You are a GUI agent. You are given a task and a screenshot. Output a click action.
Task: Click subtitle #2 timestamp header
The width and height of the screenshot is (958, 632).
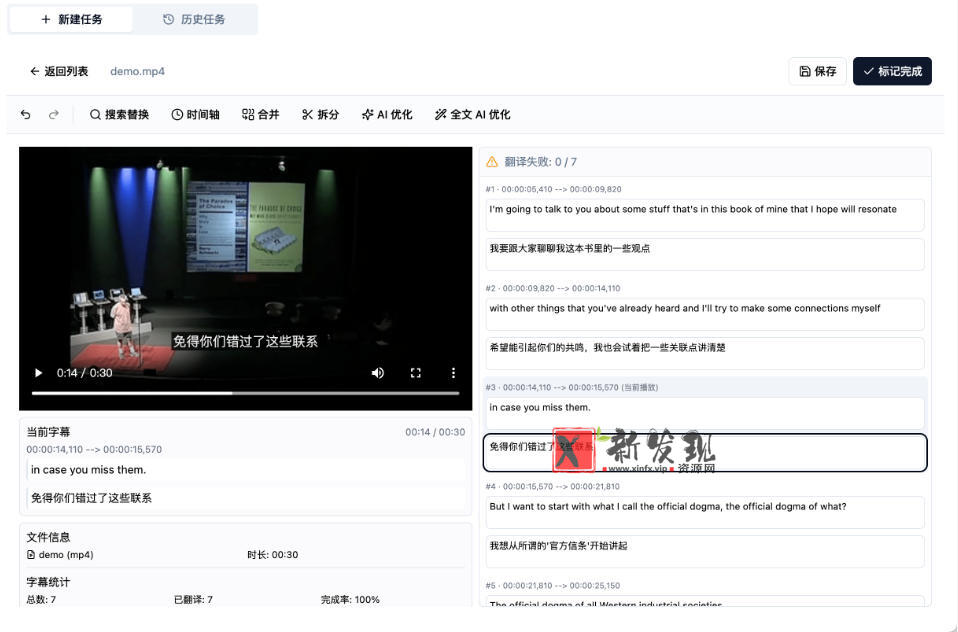(x=553, y=288)
